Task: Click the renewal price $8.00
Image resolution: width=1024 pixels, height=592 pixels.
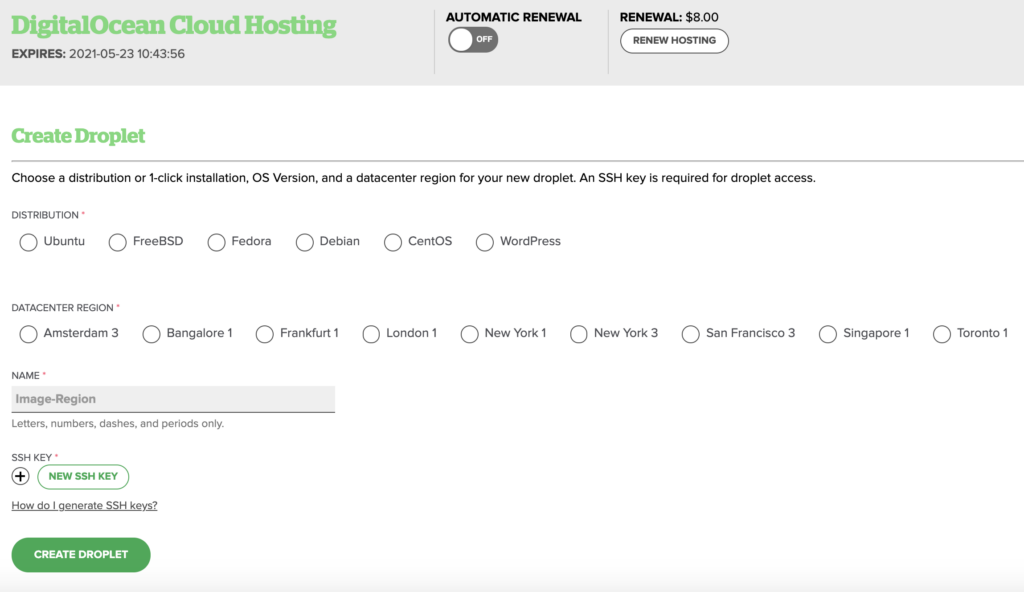Action: (x=702, y=17)
